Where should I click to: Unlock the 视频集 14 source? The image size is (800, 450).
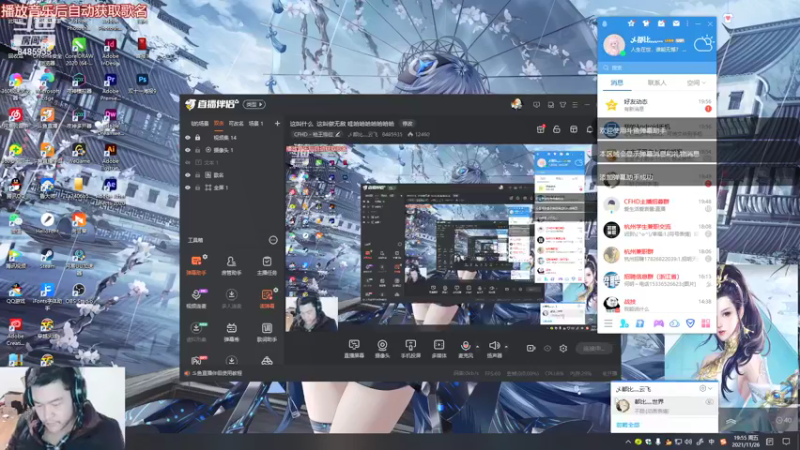pyautogui.click(x=197, y=138)
